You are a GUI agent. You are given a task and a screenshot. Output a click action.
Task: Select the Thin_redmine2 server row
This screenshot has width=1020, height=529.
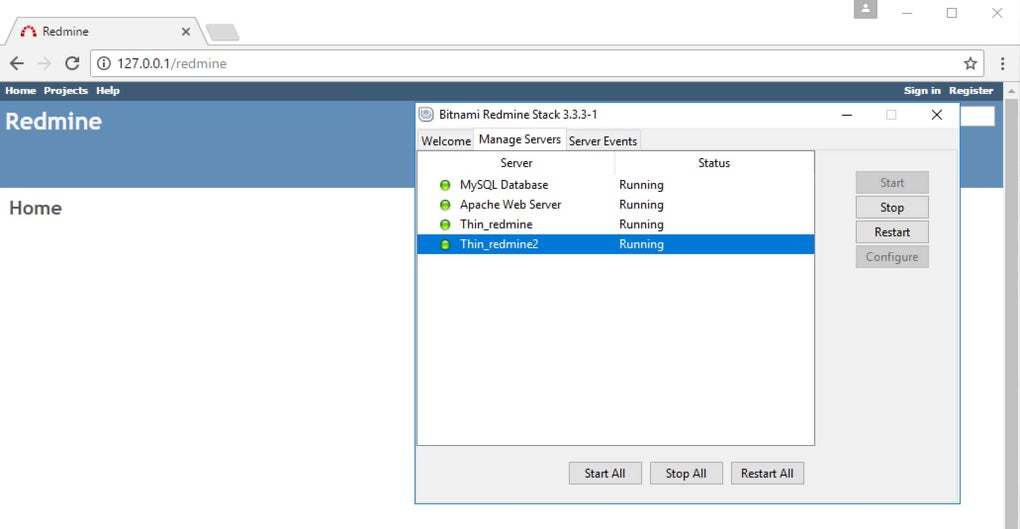(x=615, y=245)
